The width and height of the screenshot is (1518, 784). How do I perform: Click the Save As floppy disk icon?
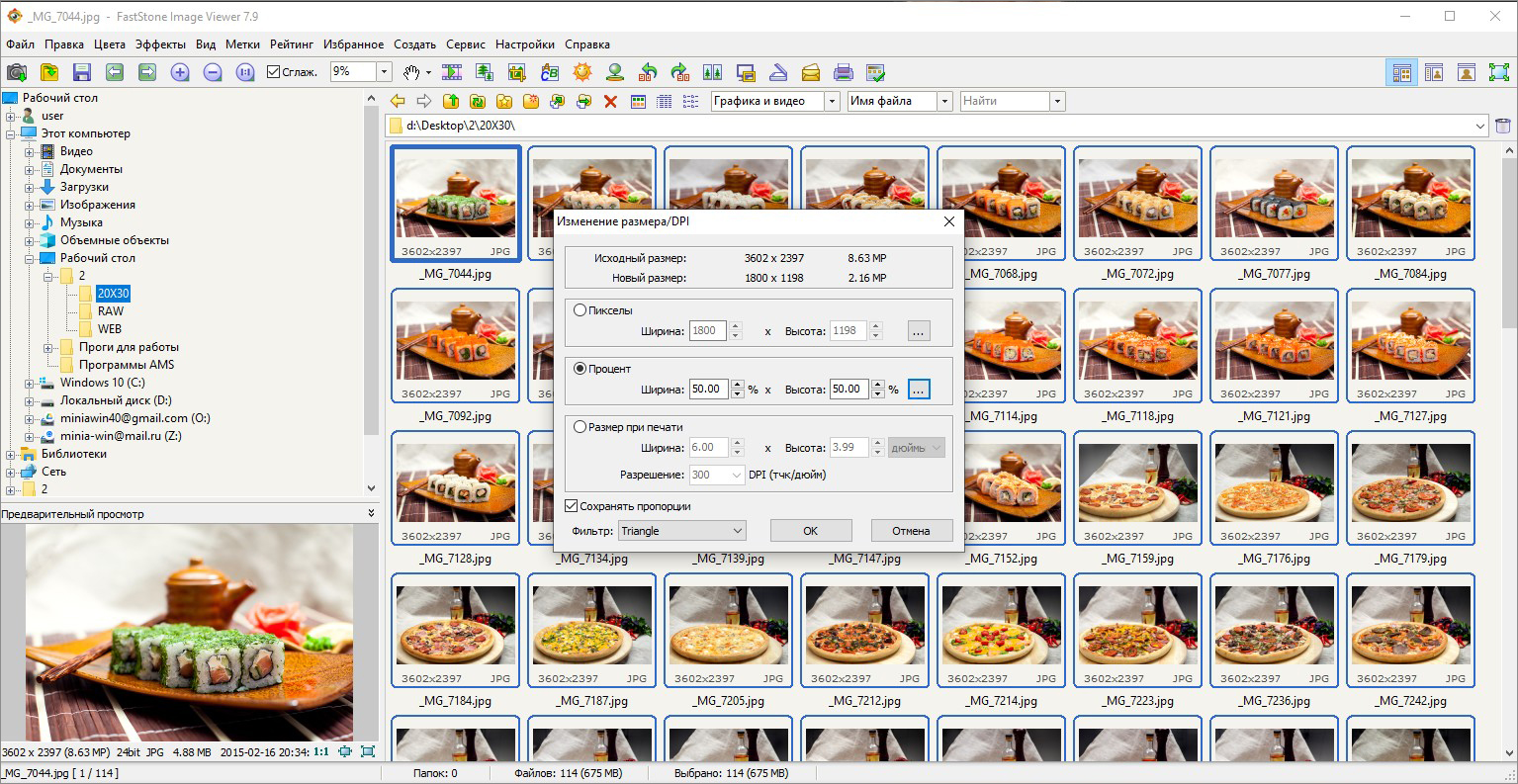[82, 72]
